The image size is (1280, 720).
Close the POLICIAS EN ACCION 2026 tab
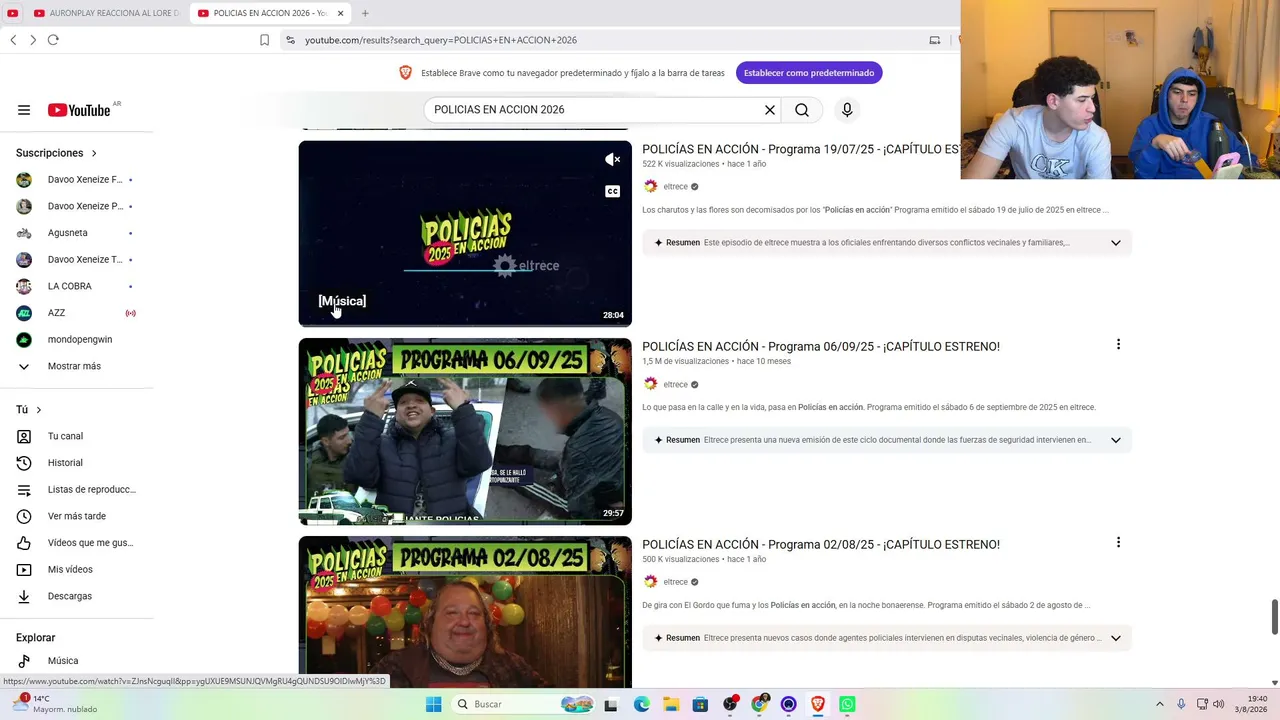click(x=340, y=13)
